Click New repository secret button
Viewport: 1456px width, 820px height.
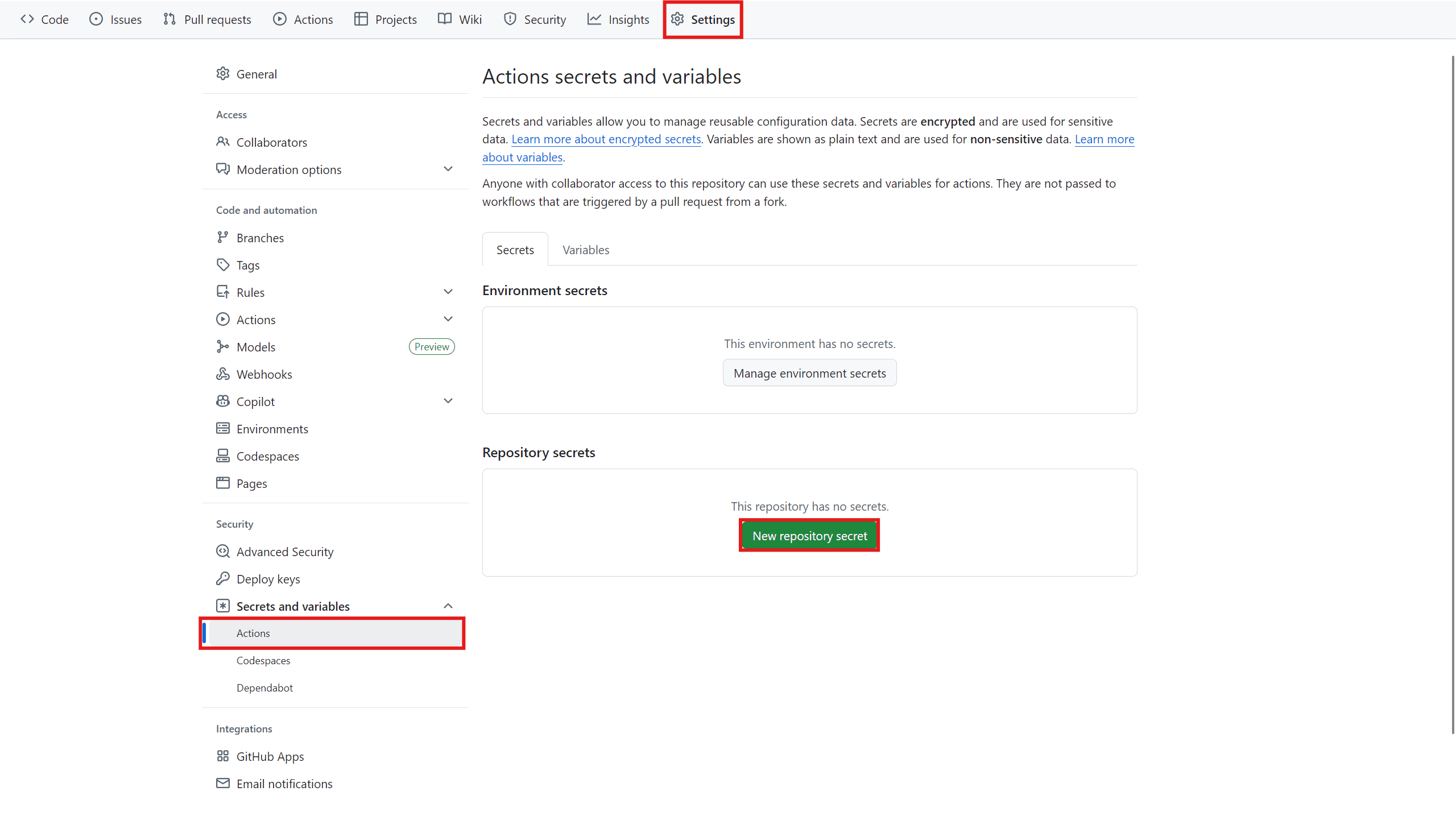(809, 536)
